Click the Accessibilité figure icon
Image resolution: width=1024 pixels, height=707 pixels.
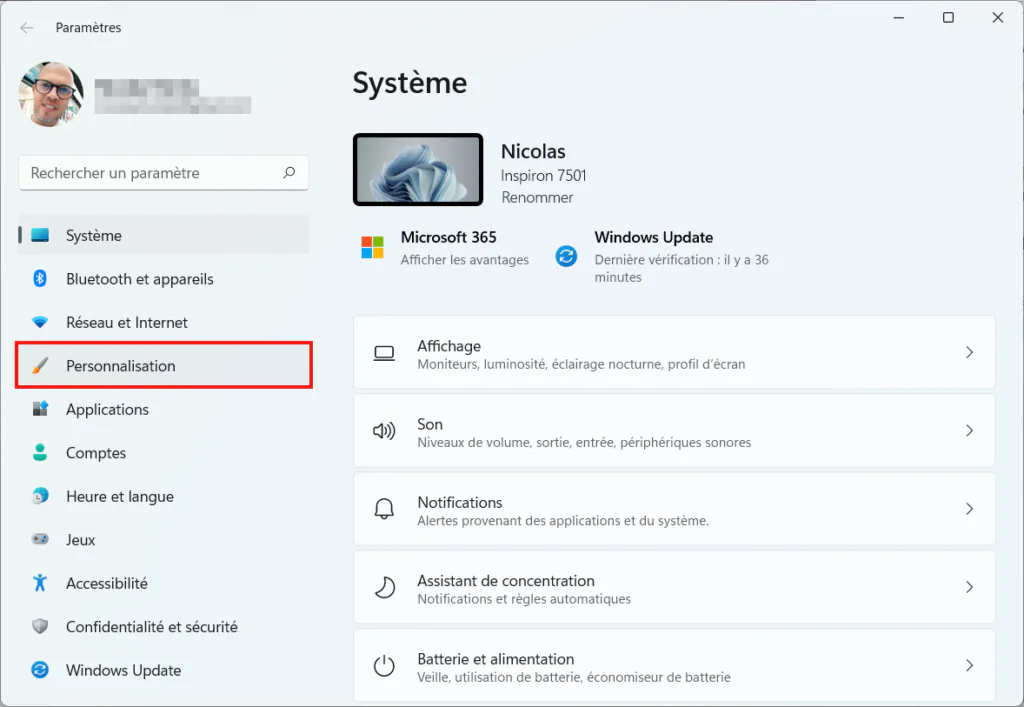tap(40, 582)
